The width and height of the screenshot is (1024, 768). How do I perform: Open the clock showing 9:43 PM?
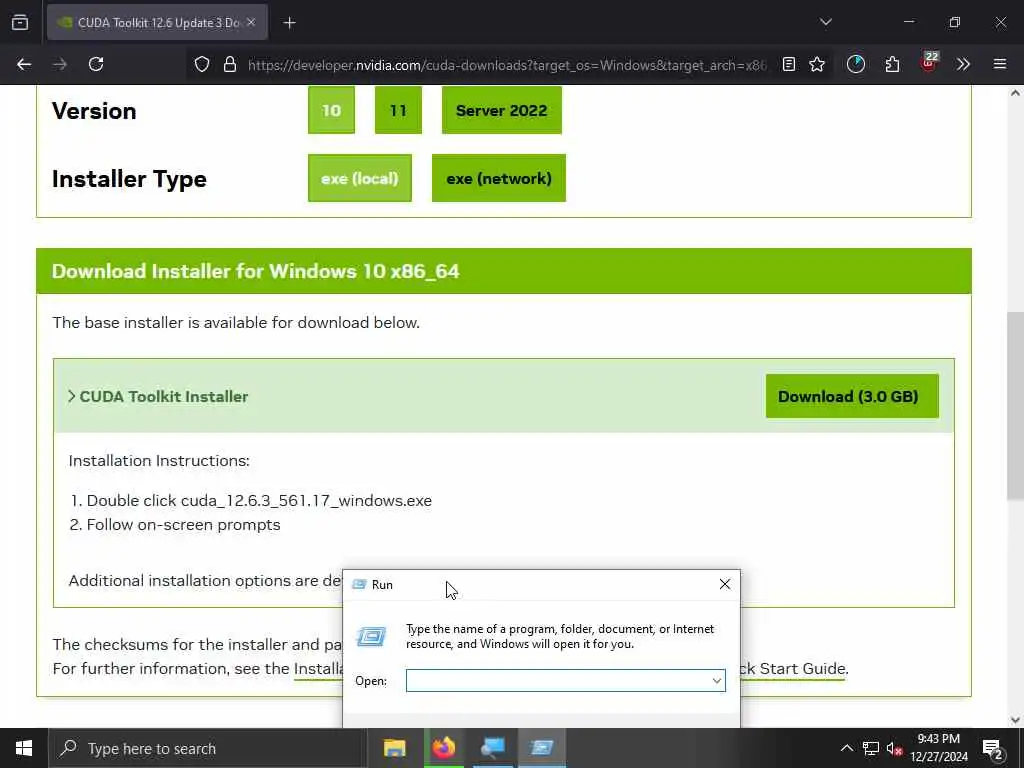coord(938,748)
